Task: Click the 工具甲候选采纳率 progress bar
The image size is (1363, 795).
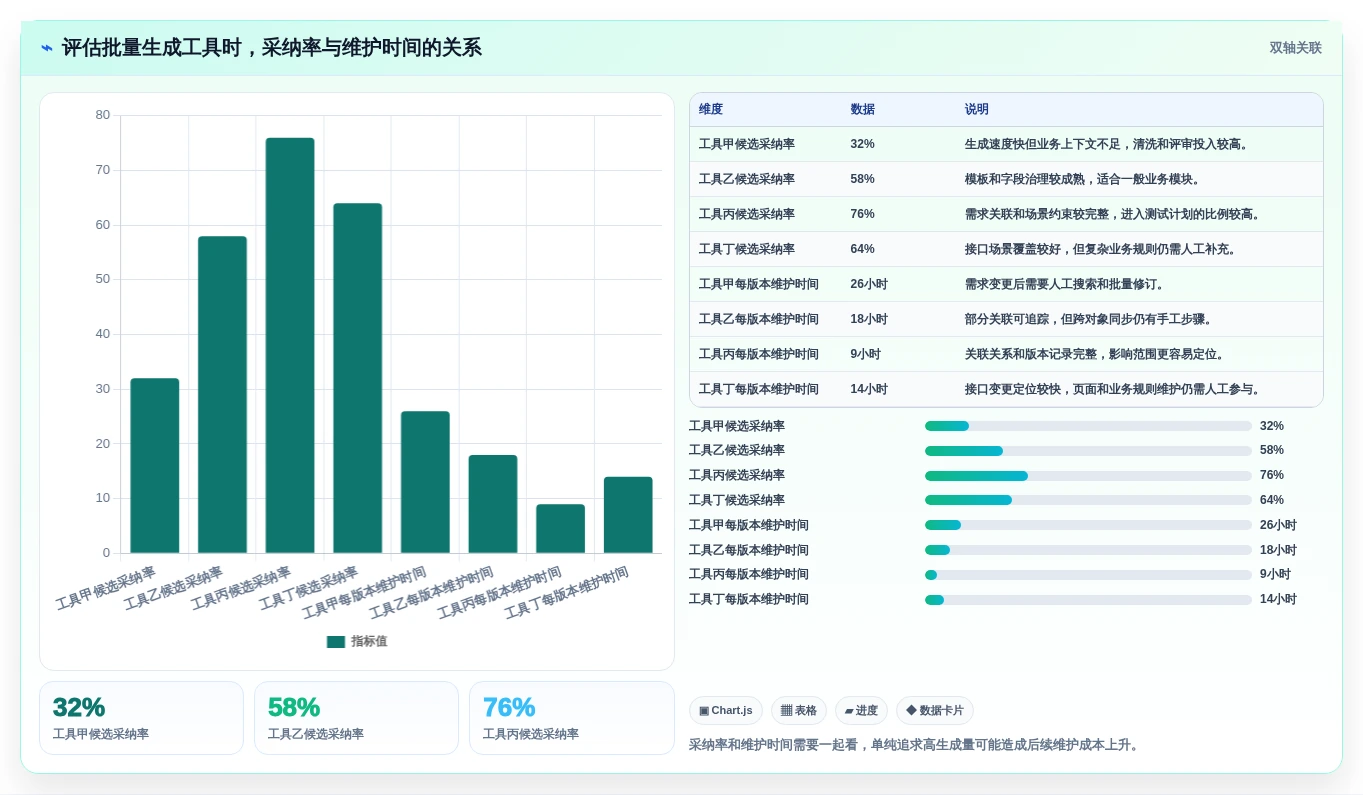Action: coord(1088,426)
